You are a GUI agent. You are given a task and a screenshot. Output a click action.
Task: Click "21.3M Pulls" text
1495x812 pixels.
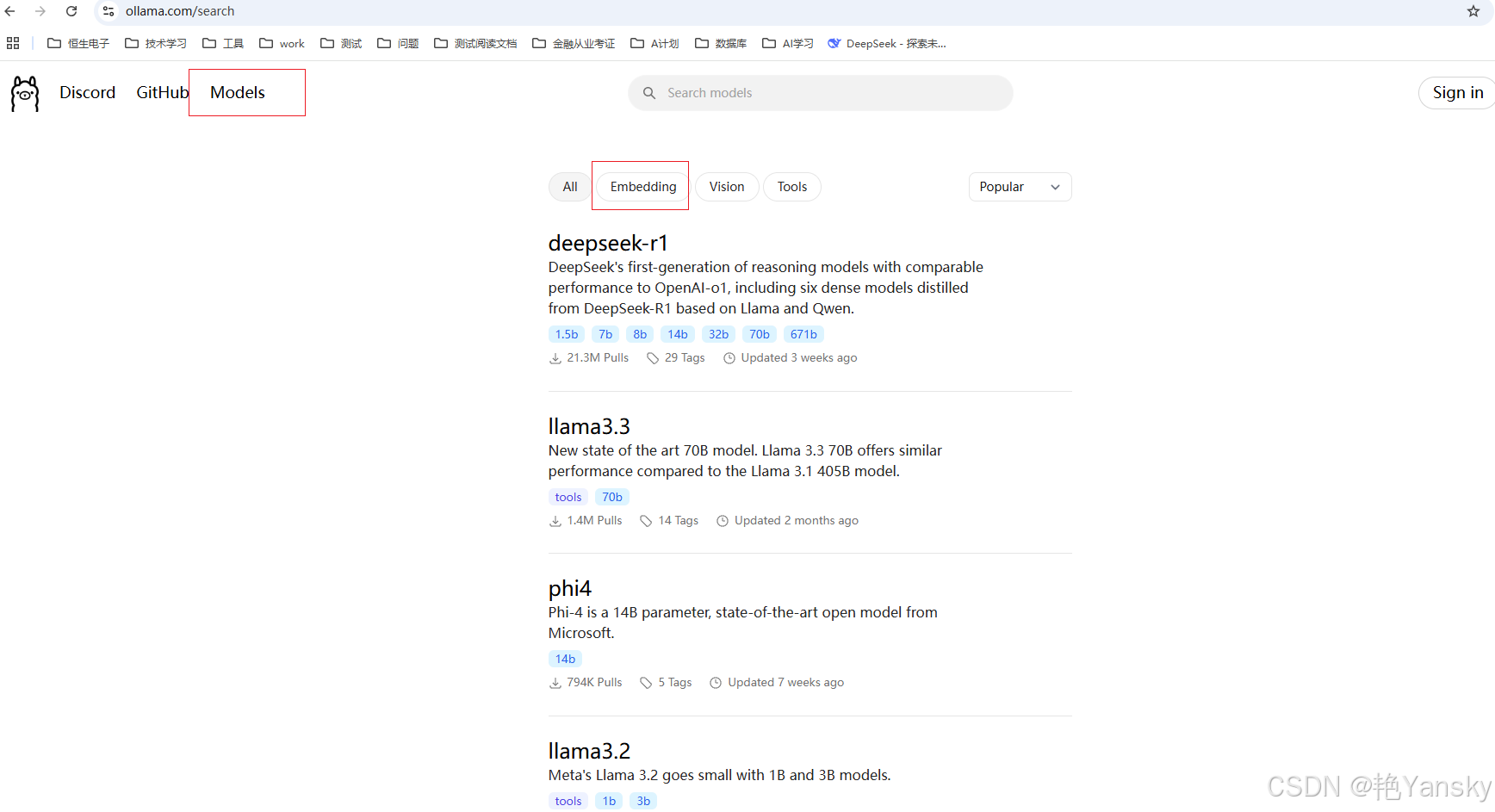598,358
